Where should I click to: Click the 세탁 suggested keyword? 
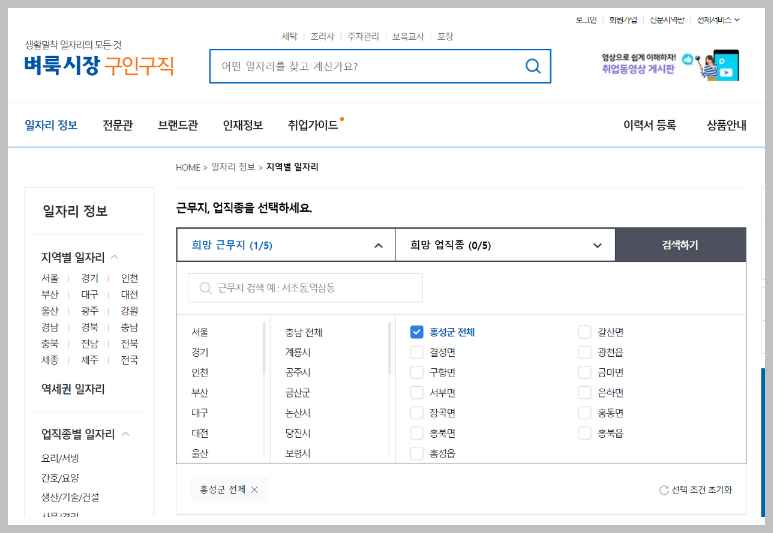coord(289,36)
